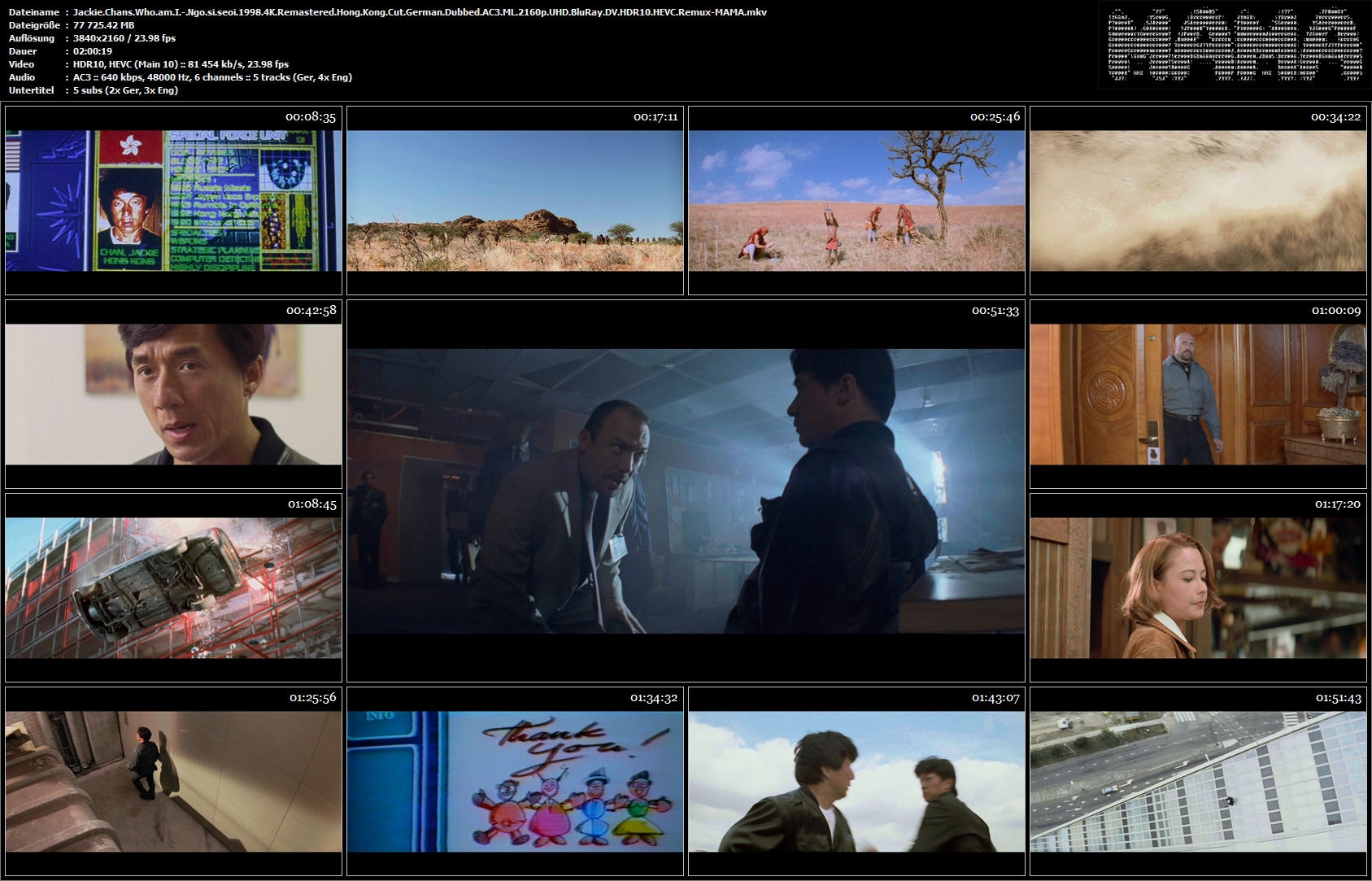The image size is (1372, 881).
Task: Open the 'Thank you!' cartoon thumbnail
Action: click(515, 781)
